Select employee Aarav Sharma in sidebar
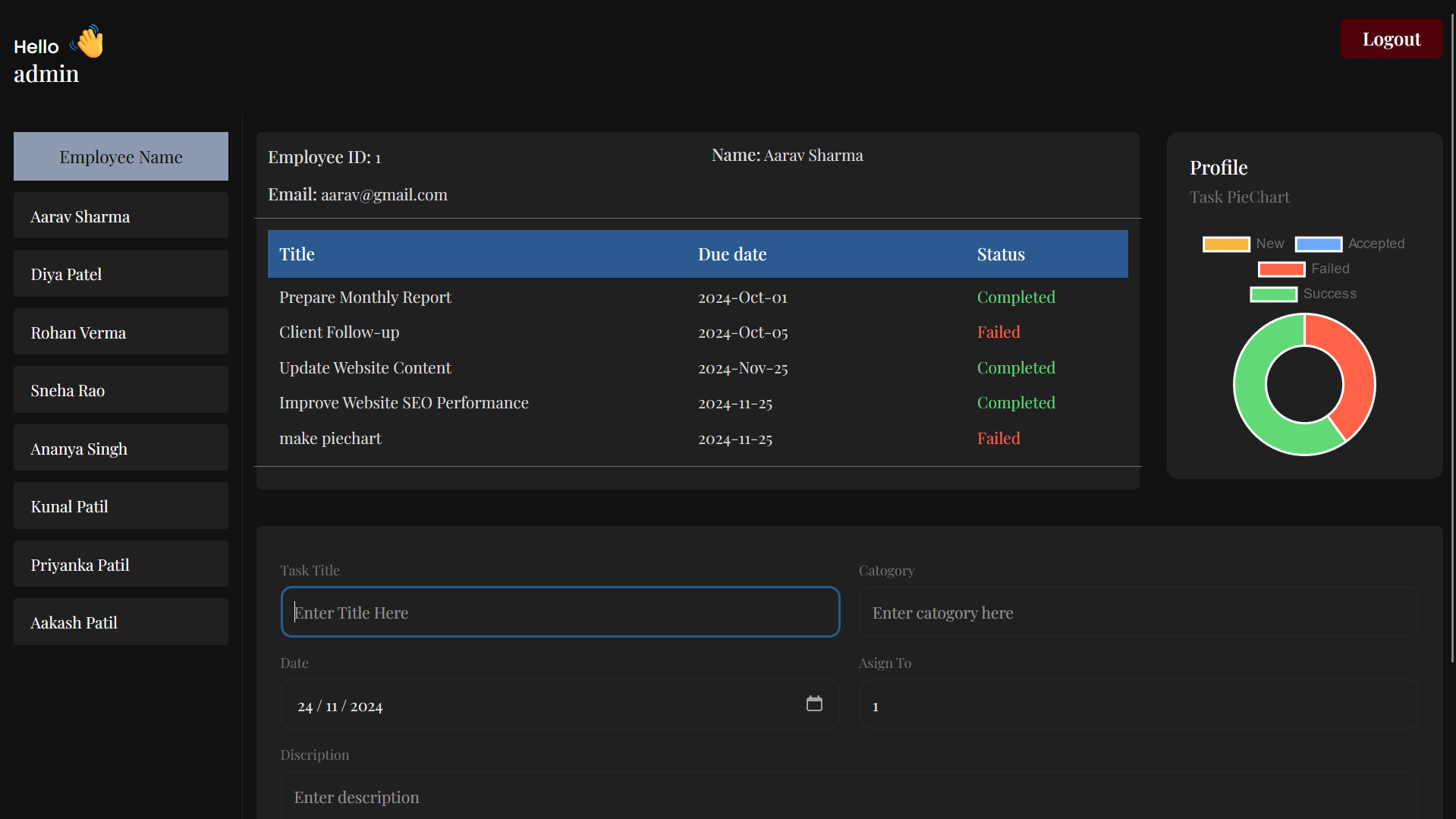 [x=121, y=216]
